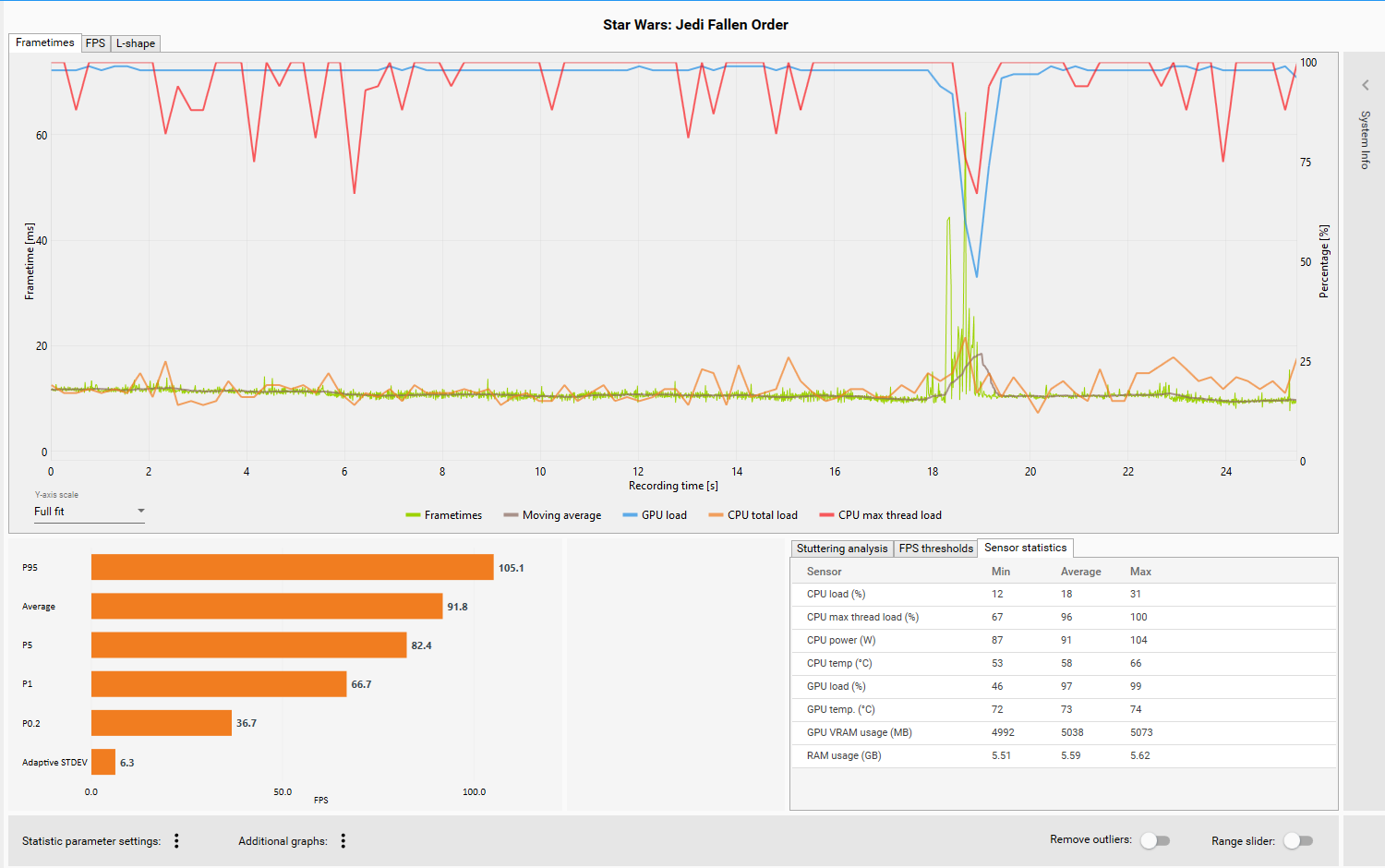The height and width of the screenshot is (868, 1385).
Task: Select RAM usage (GB) row
Action: tap(1064, 756)
